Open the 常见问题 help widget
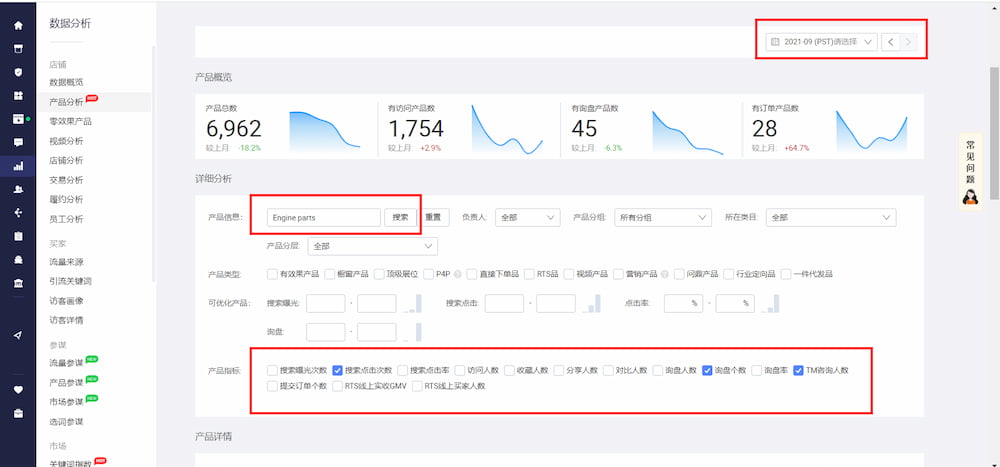This screenshot has width=1000, height=467. pos(969,170)
